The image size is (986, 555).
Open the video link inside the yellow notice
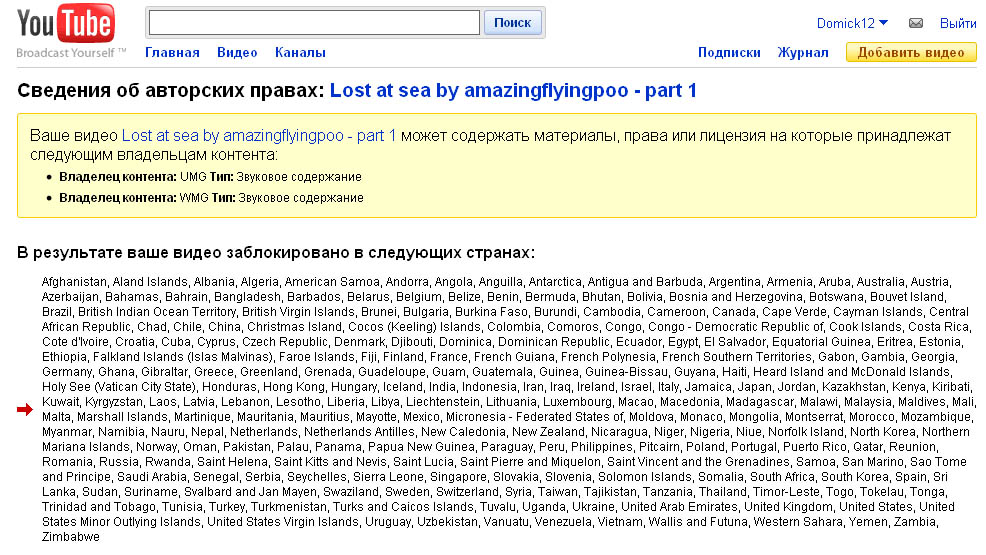tap(258, 136)
